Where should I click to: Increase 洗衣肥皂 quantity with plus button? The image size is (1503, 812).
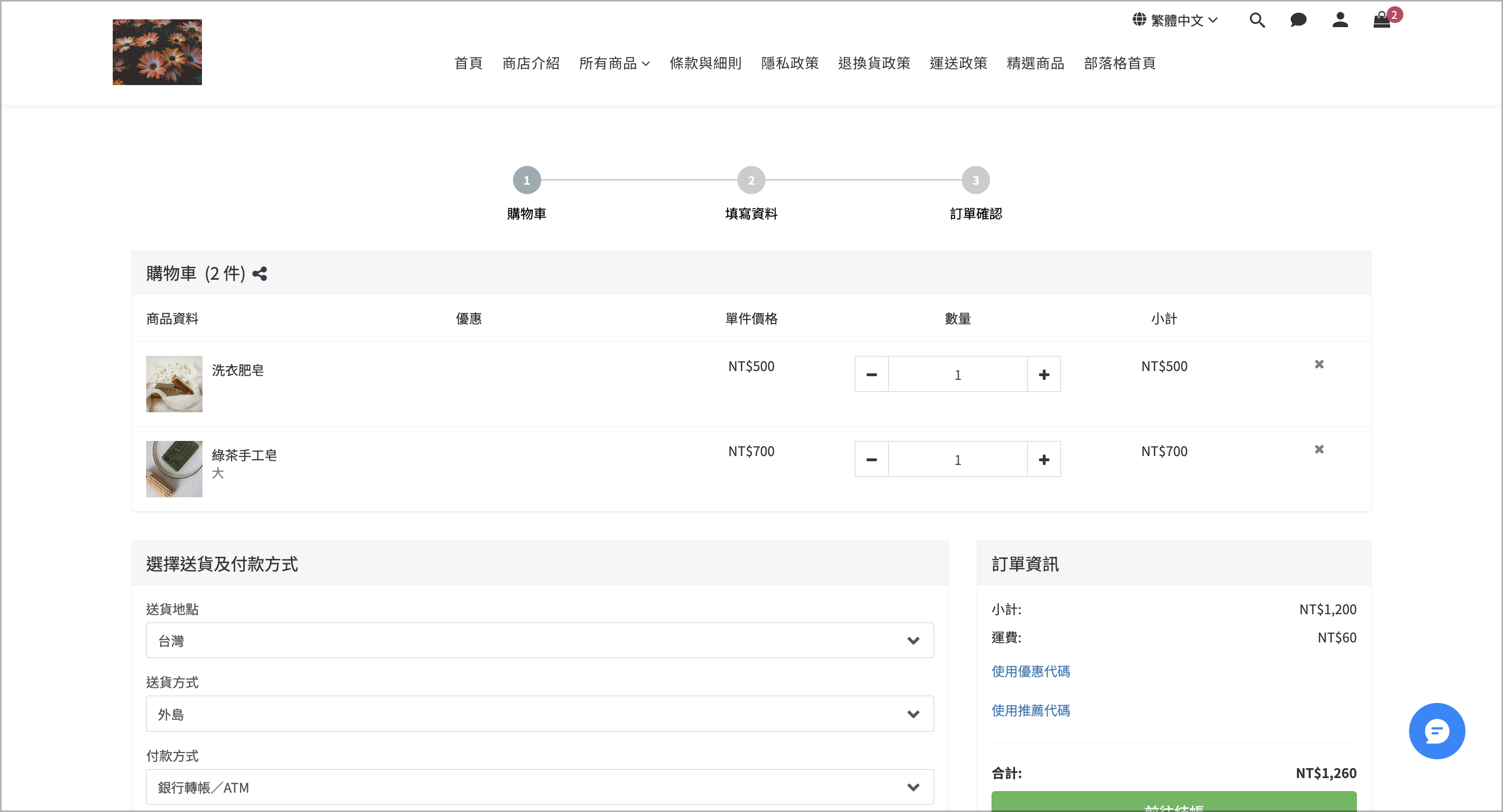pos(1044,375)
